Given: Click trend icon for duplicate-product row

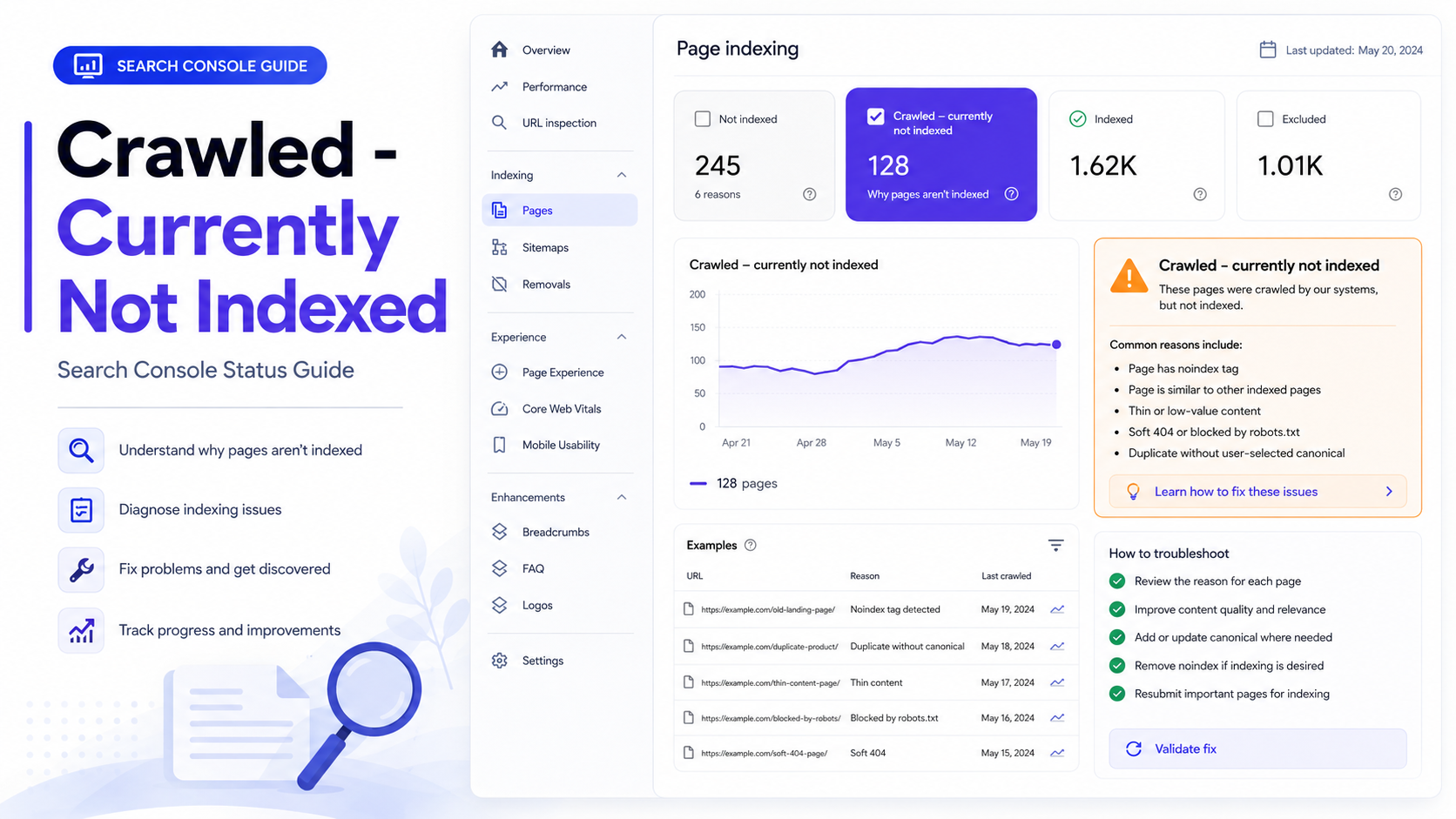Looking at the screenshot, I should point(1057,646).
